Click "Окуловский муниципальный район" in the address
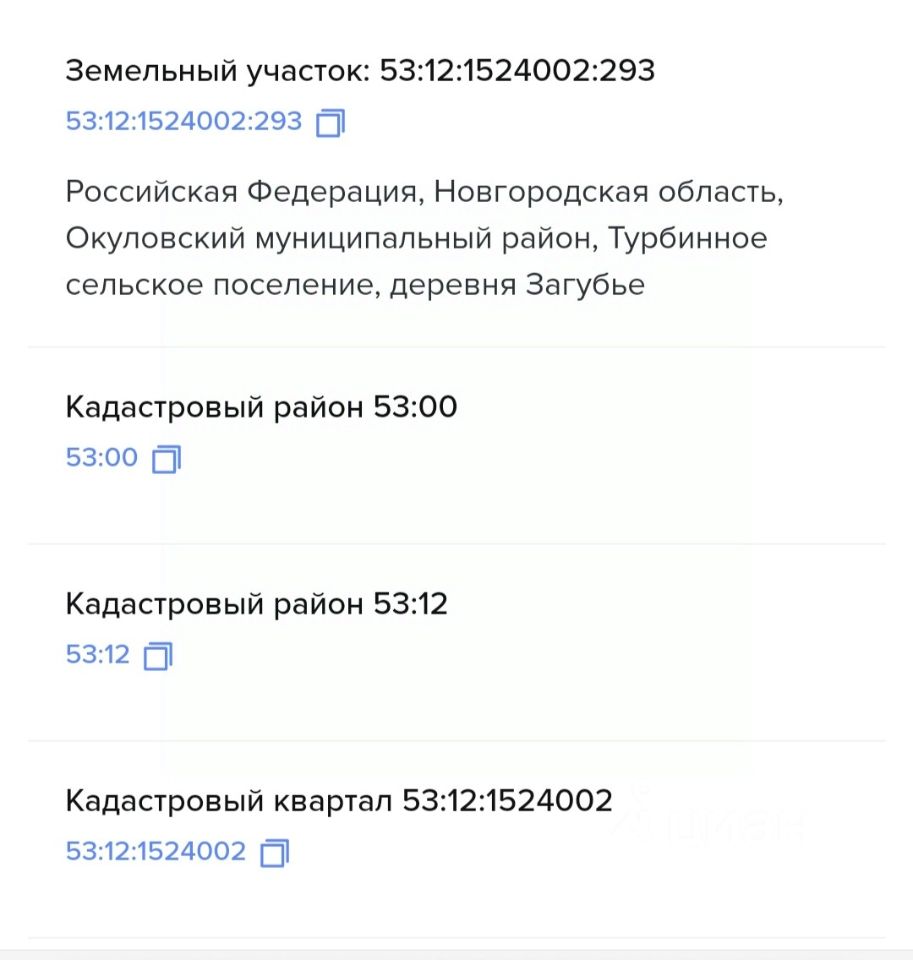The height and width of the screenshot is (960, 913). pyautogui.click(x=330, y=239)
